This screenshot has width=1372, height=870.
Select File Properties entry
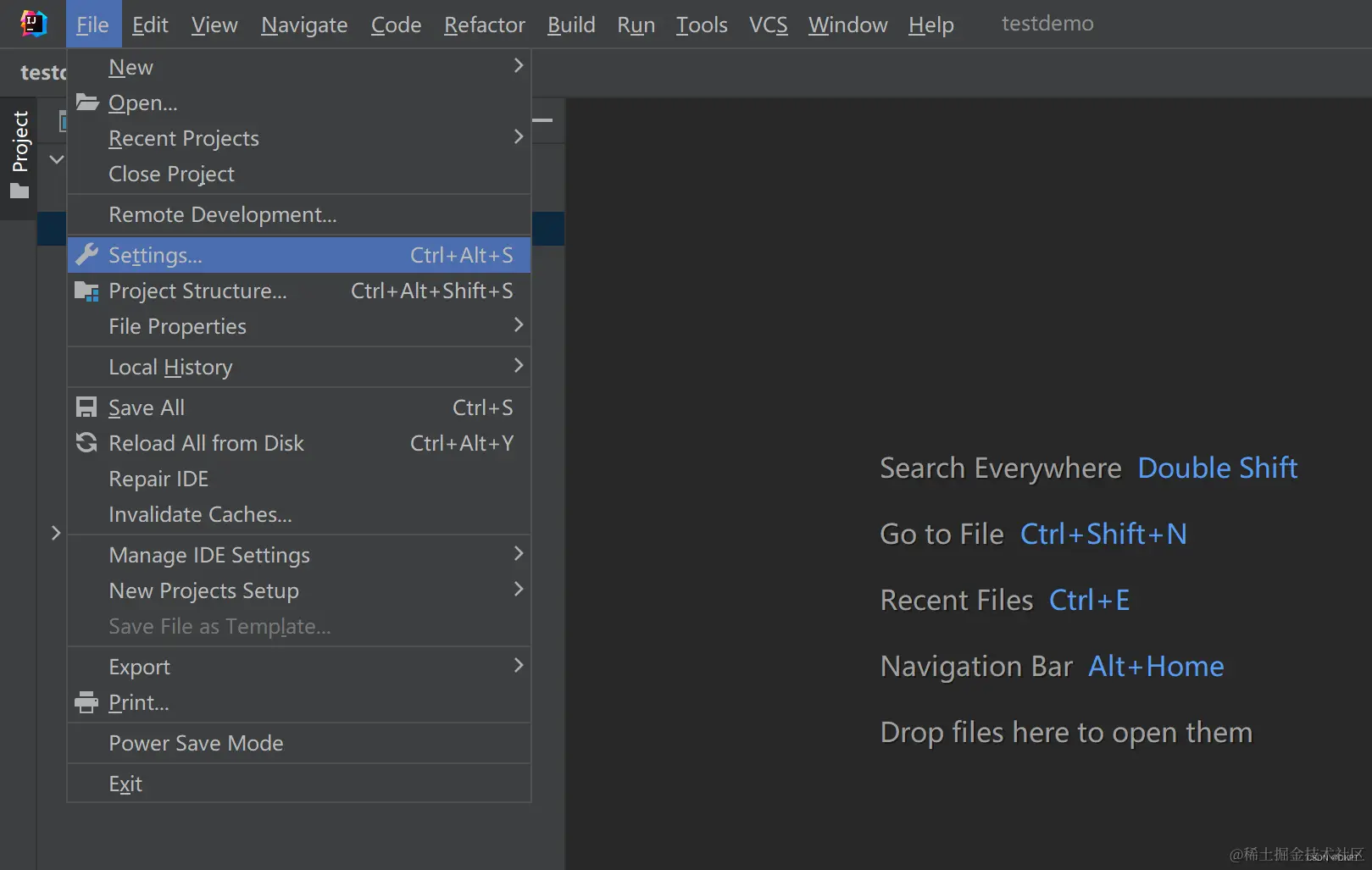299,326
